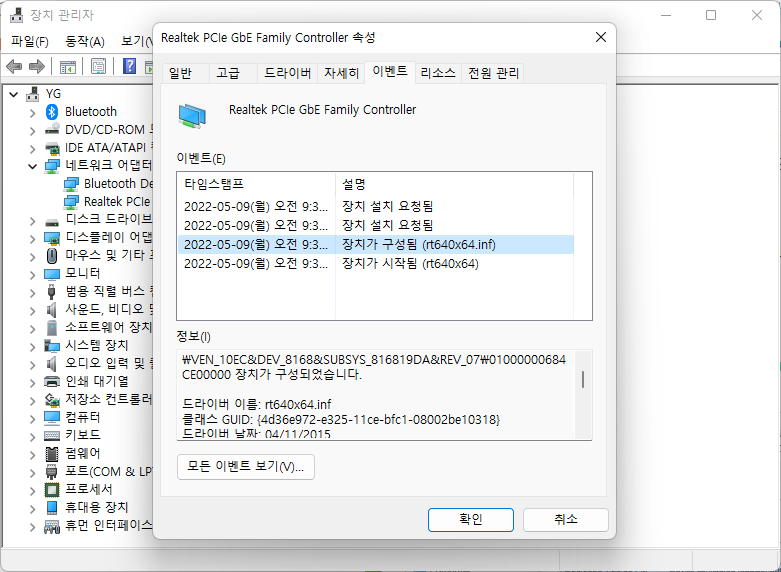This screenshot has height=572, width=781.
Task: Select the 소프트웨어 장치 icon
Action: pyautogui.click(x=52, y=328)
